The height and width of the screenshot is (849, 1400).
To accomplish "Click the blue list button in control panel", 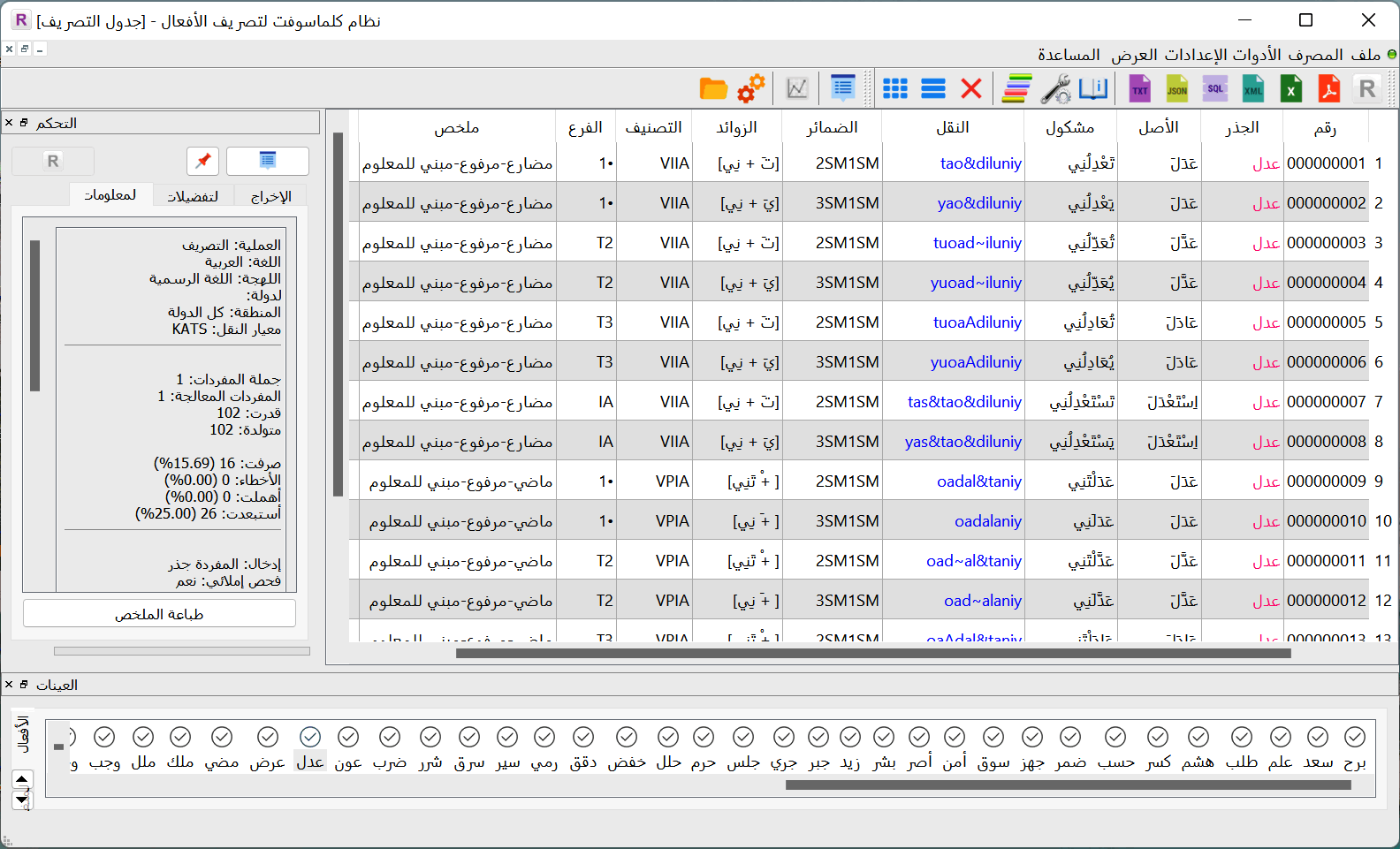I will [268, 161].
